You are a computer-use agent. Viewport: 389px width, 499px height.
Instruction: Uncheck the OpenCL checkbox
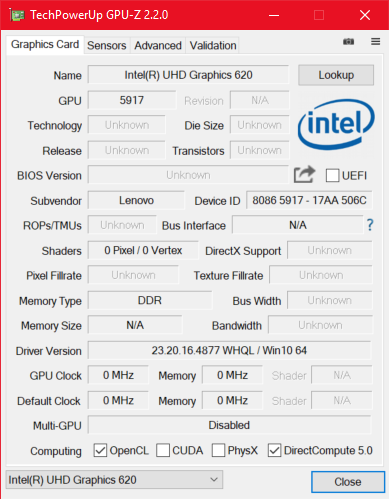pos(100,450)
